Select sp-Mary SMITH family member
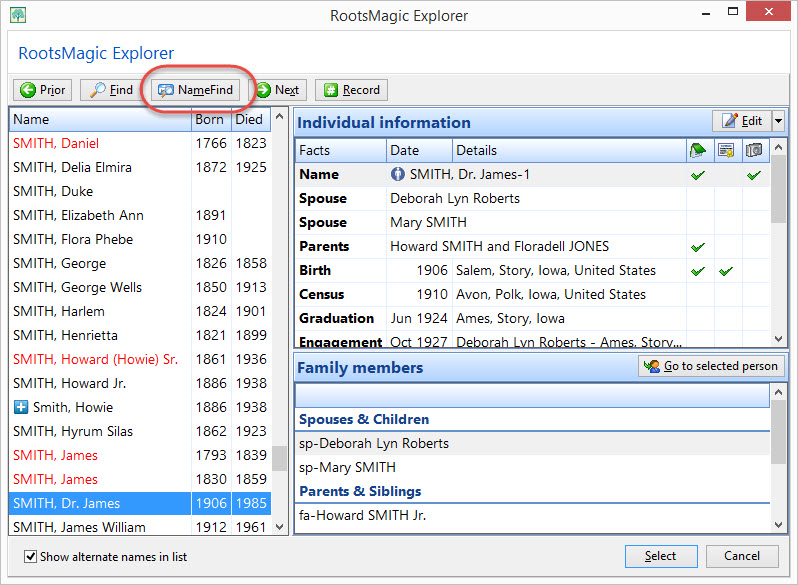 pos(532,467)
